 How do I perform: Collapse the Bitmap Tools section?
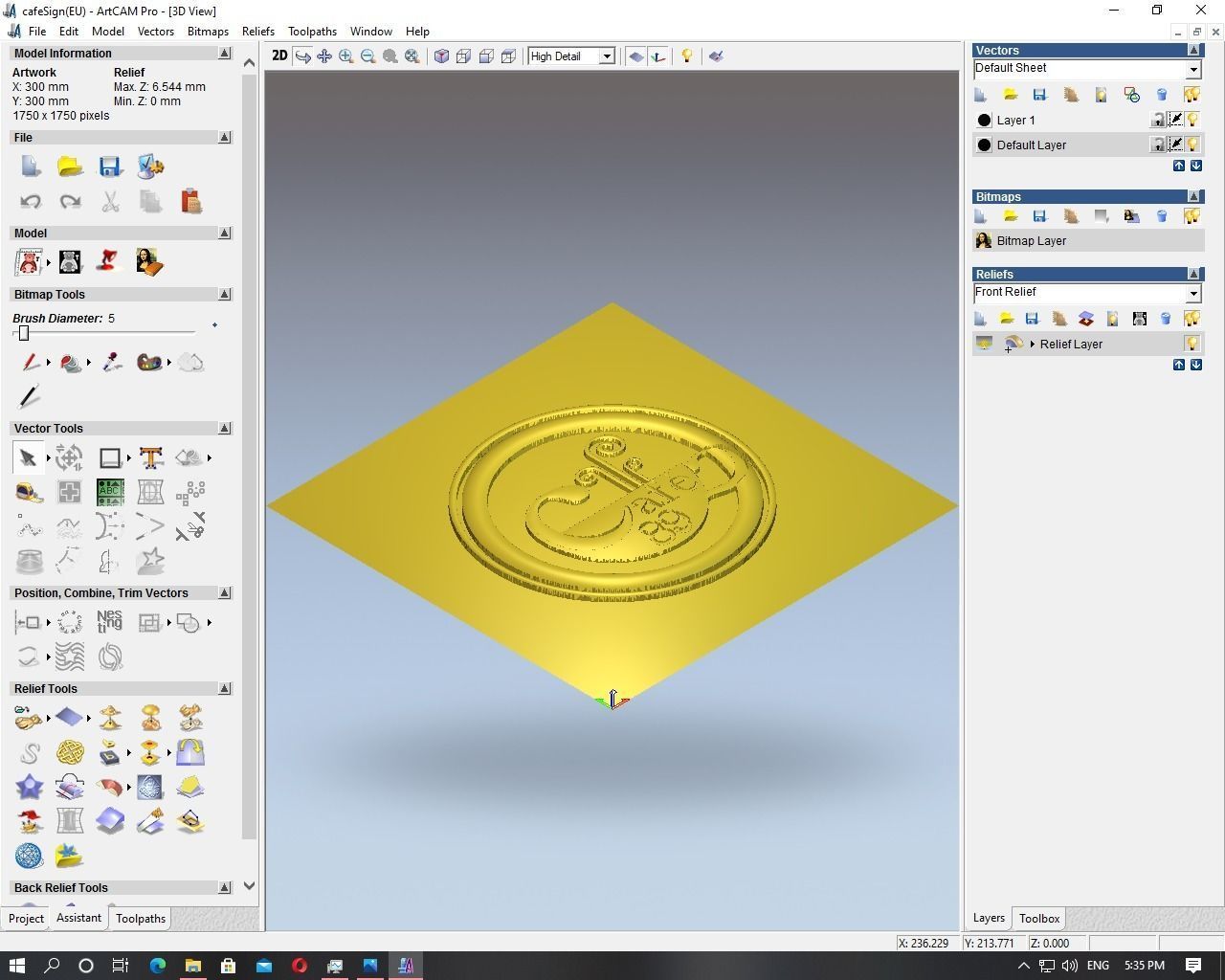pos(225,295)
